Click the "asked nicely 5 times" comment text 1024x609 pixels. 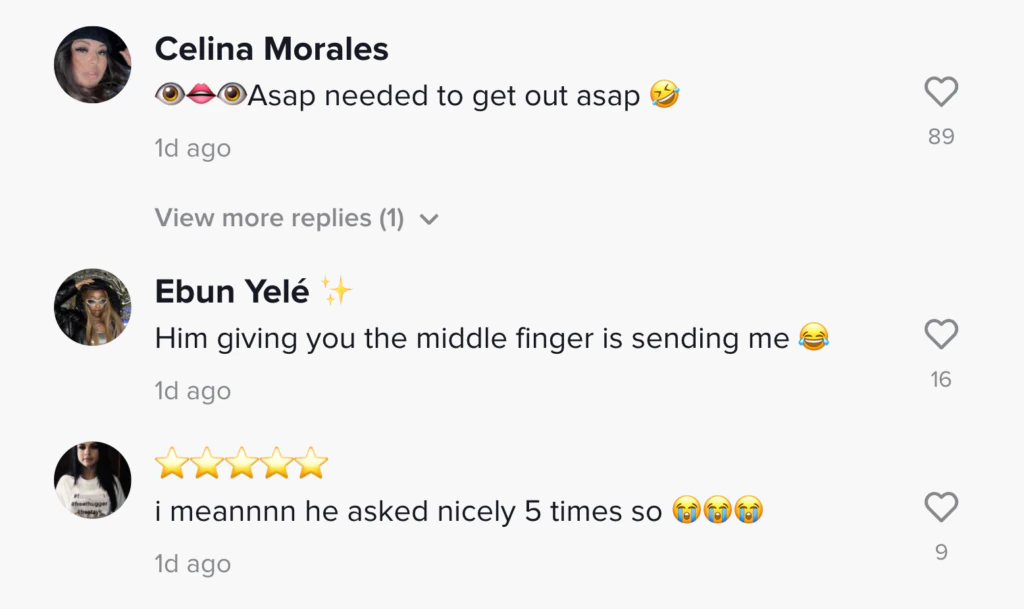[x=408, y=511]
